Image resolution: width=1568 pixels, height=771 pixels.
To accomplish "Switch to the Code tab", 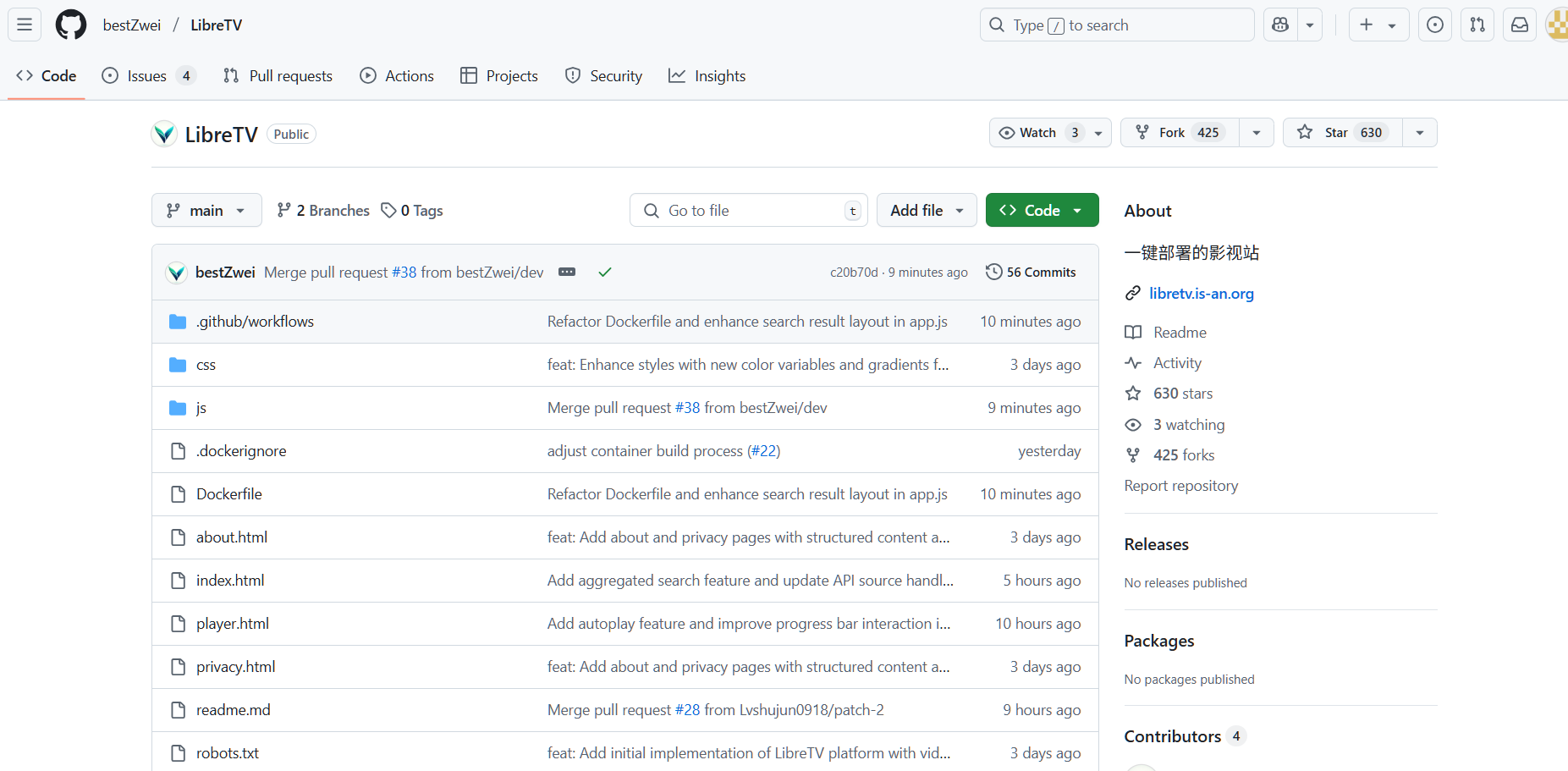I will 47,76.
